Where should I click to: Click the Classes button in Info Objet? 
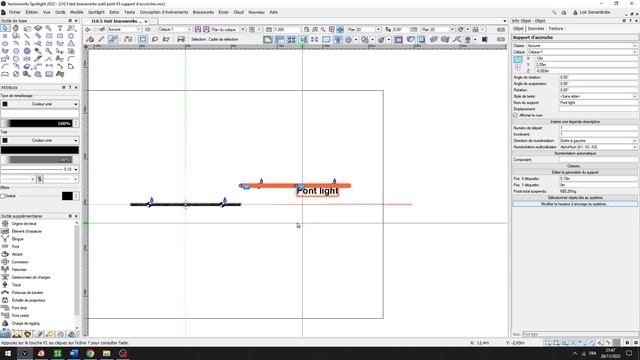575,166
